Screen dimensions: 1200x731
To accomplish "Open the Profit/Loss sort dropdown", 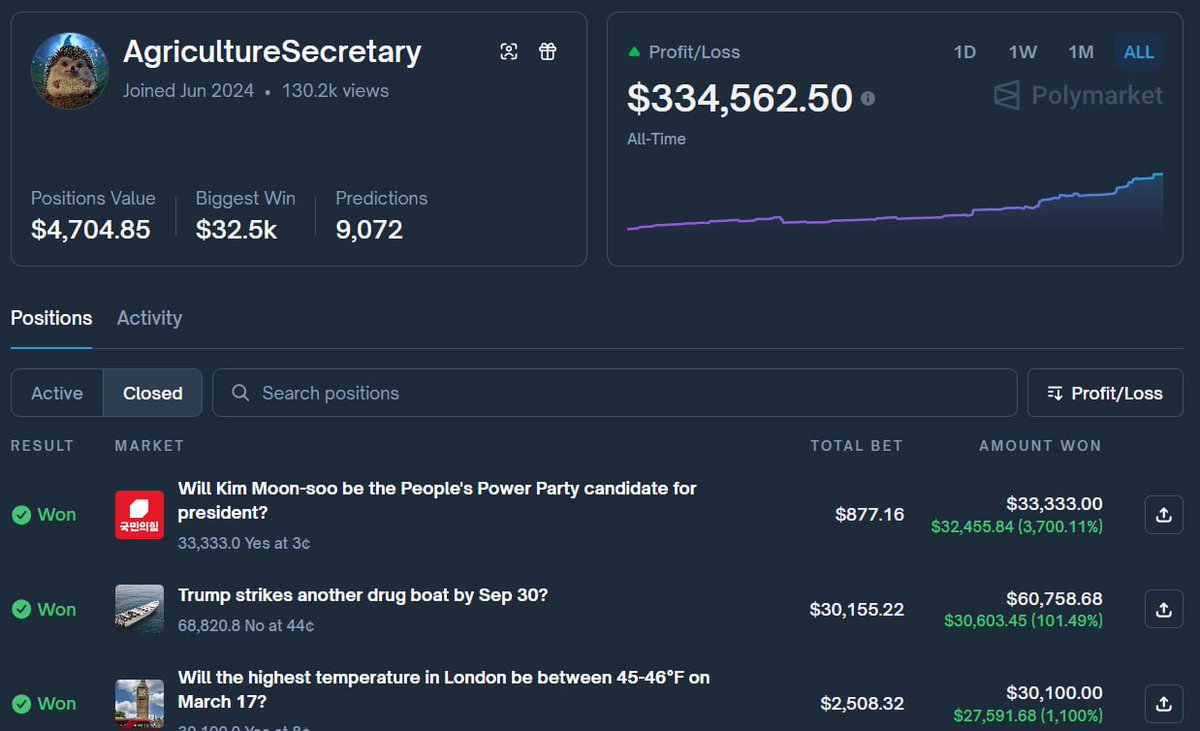I will 1105,393.
